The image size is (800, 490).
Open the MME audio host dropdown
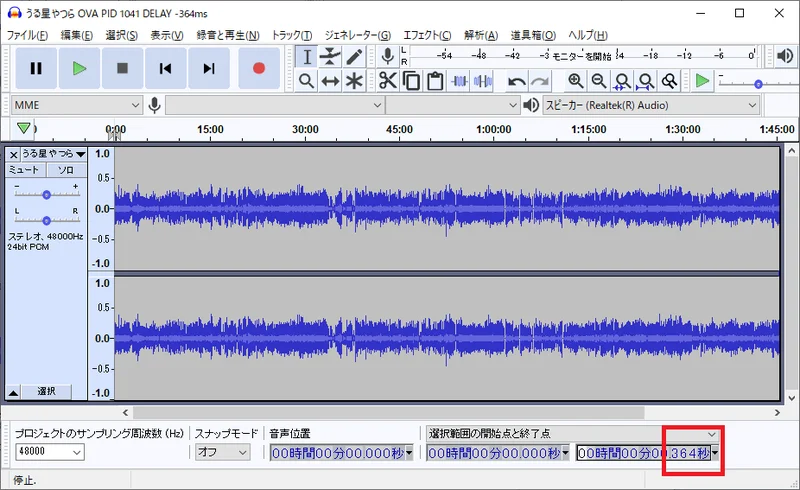point(78,105)
